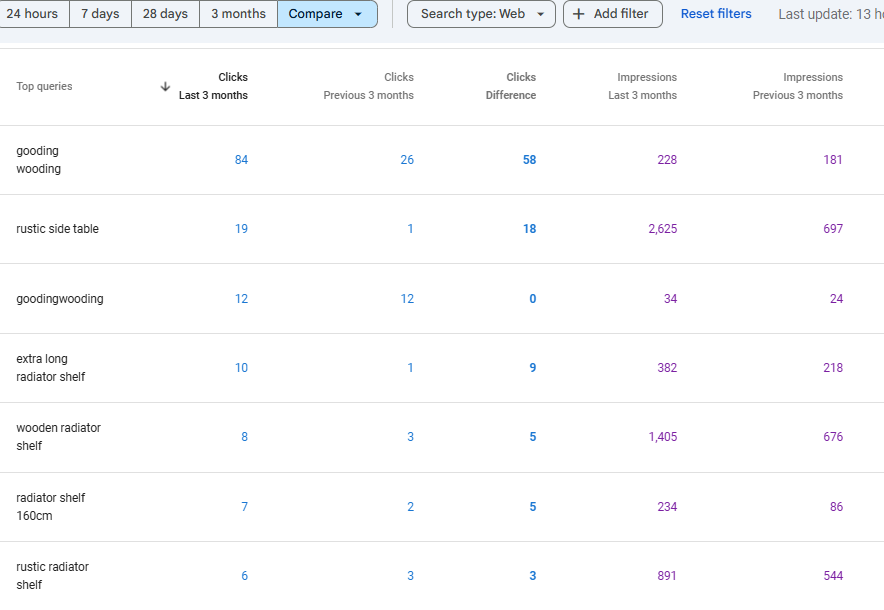
Task: Switch to the 28 days range
Action: pos(165,14)
